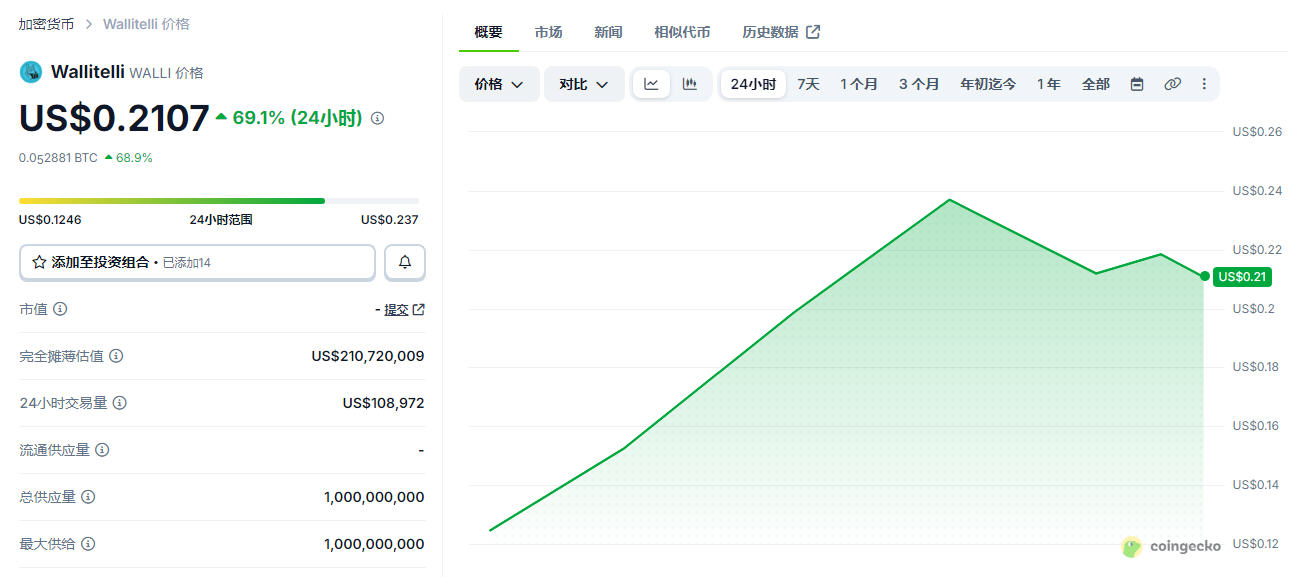1295x577 pixels.
Task: Open the 市场 tab
Action: (548, 32)
